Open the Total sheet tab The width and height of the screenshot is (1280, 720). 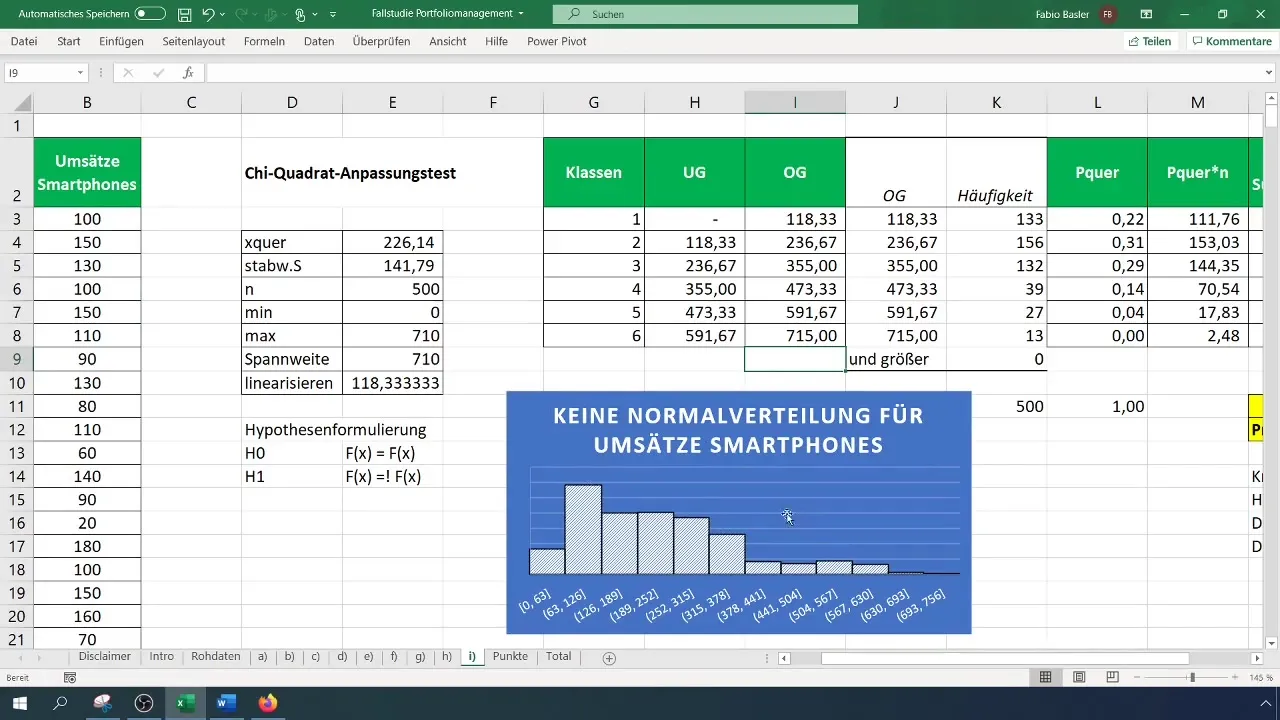click(559, 657)
